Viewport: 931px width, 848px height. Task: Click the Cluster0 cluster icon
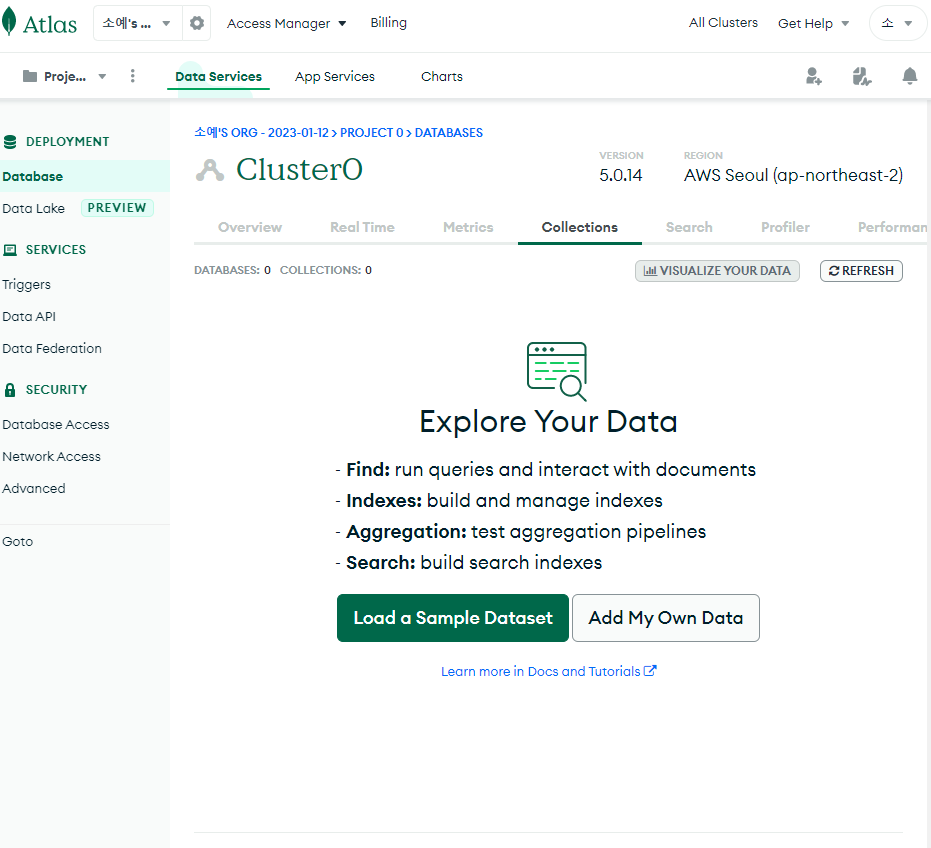click(x=210, y=170)
